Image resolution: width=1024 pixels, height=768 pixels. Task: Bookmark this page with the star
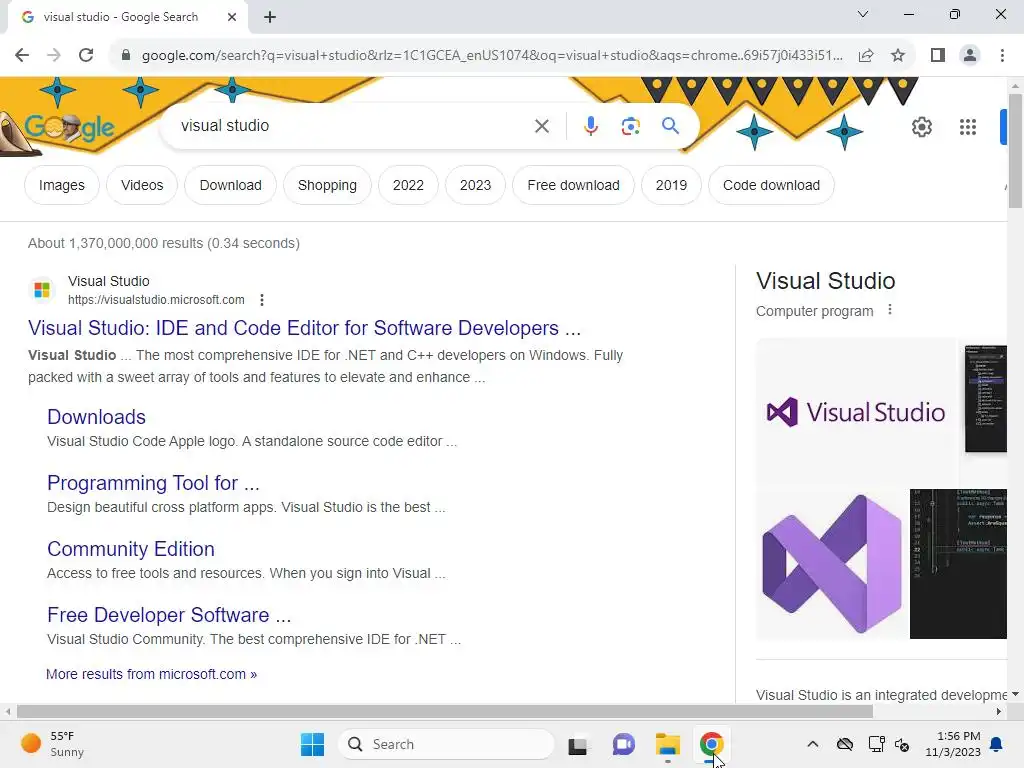(898, 55)
